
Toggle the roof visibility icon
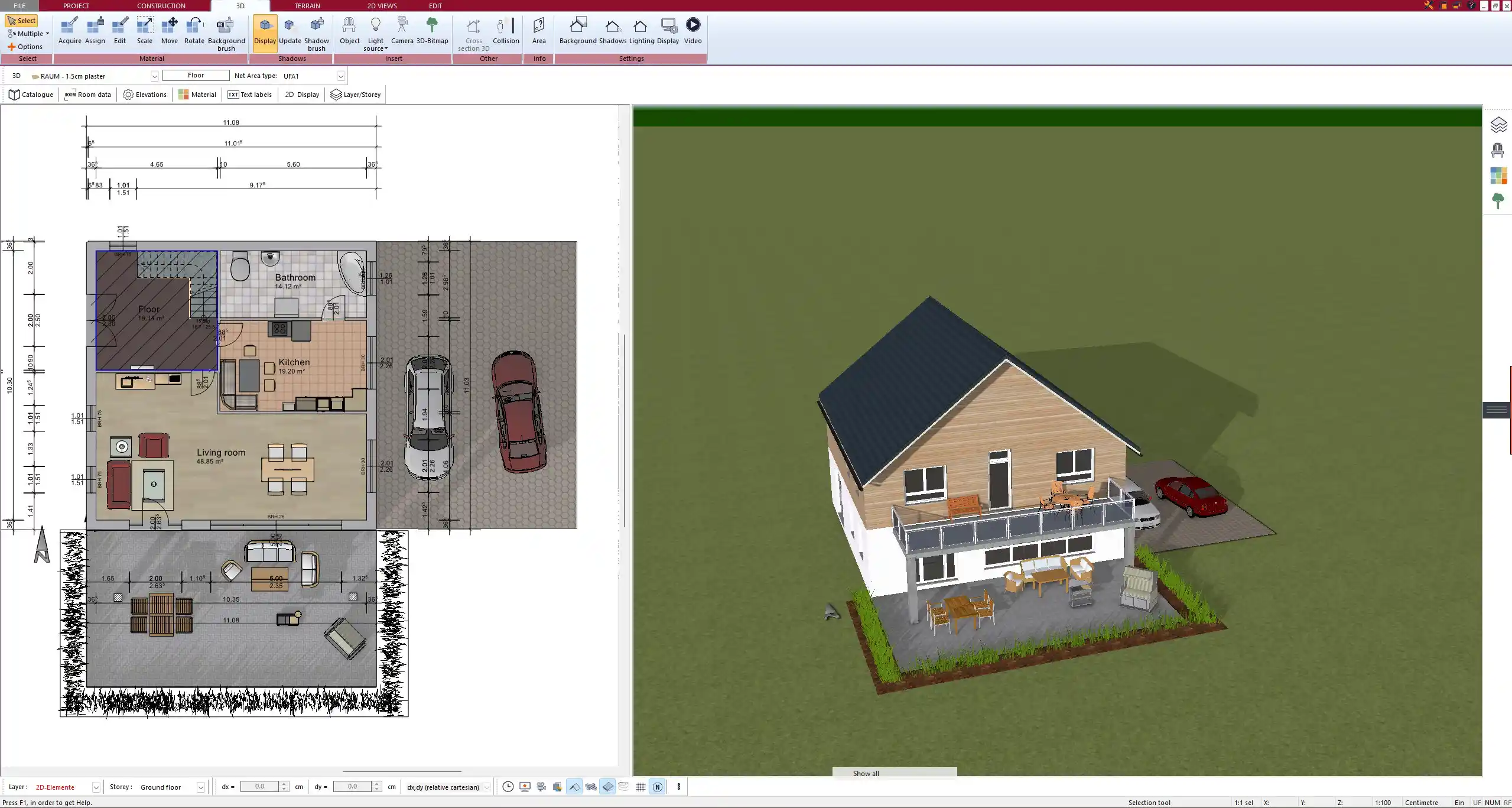click(574, 787)
